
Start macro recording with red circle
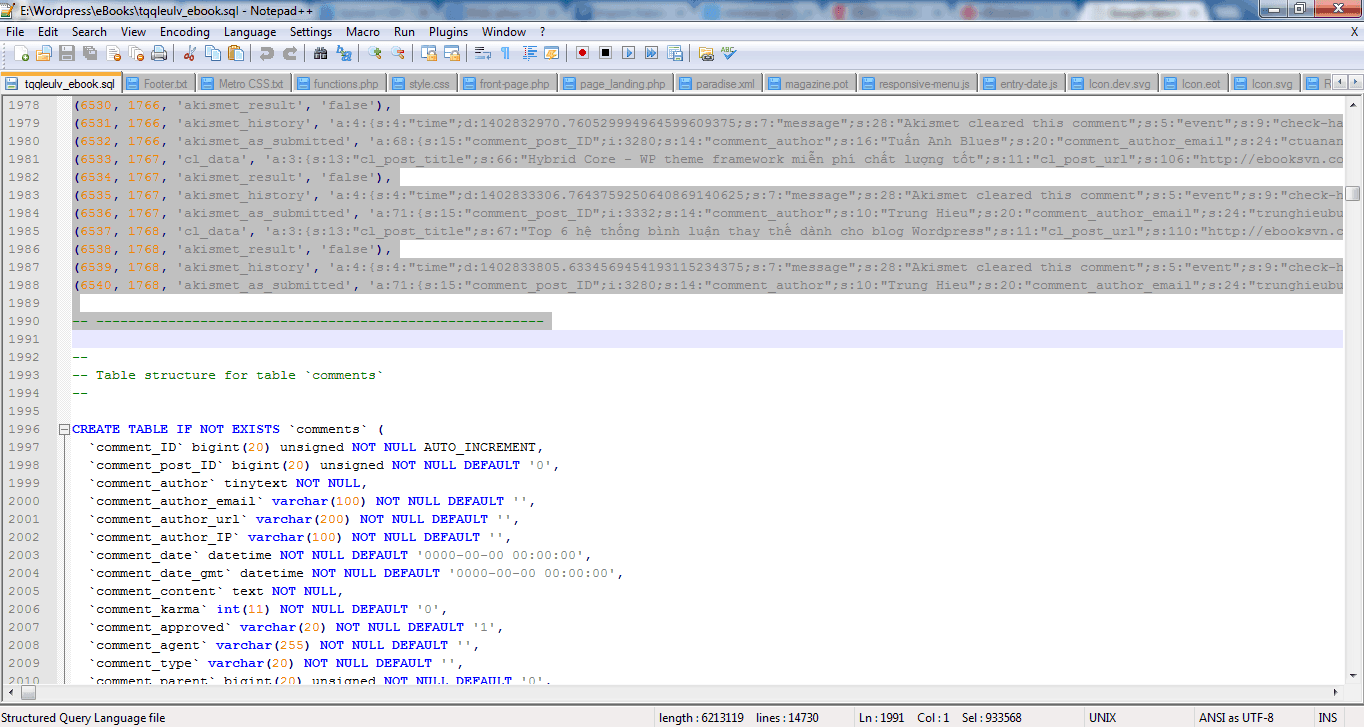pyautogui.click(x=582, y=53)
